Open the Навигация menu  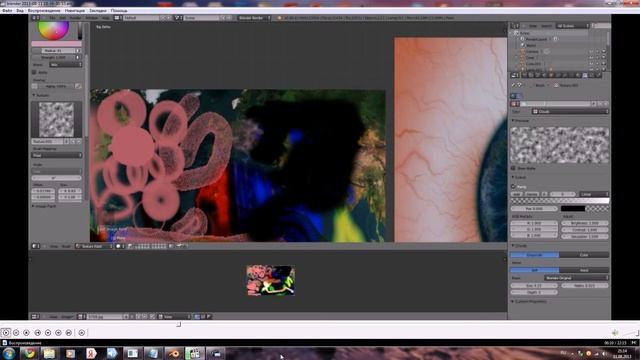(x=75, y=11)
